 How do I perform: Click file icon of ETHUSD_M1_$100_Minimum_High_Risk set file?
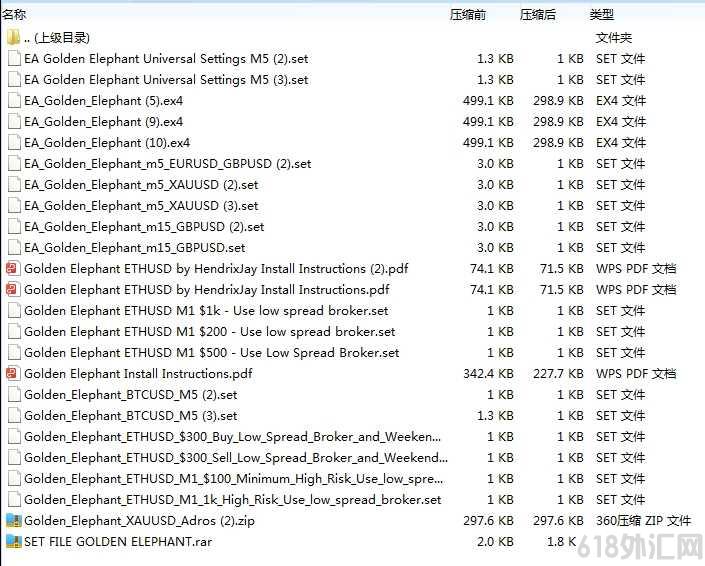pos(14,479)
